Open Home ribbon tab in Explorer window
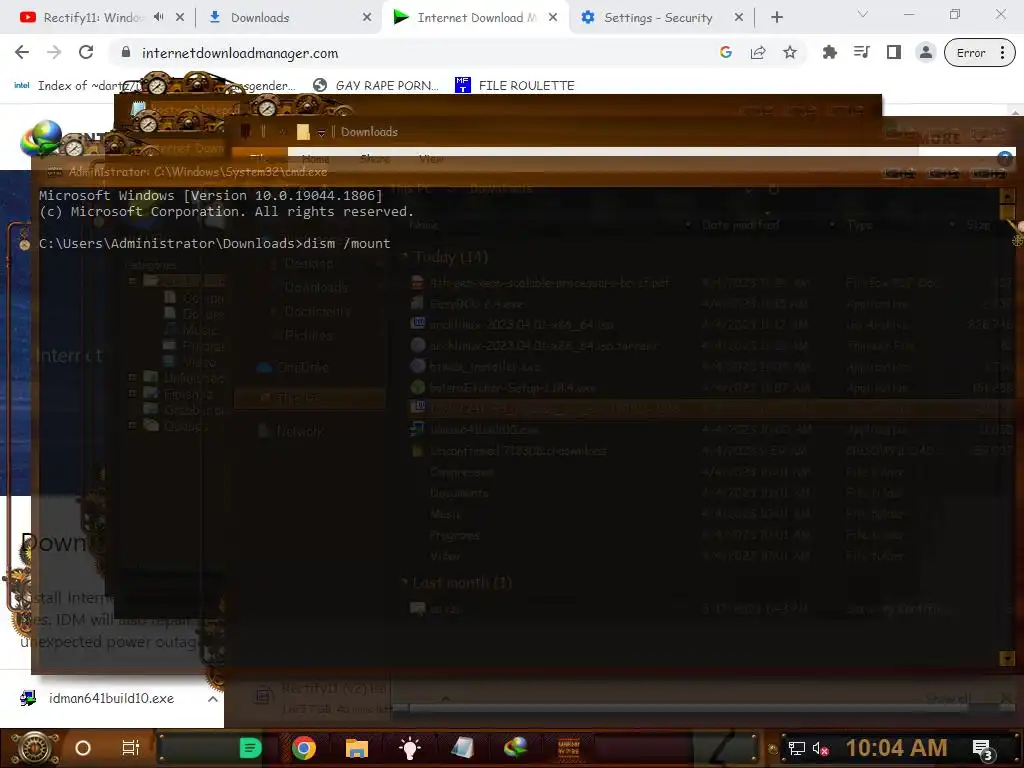The image size is (1024, 768). coord(315,159)
